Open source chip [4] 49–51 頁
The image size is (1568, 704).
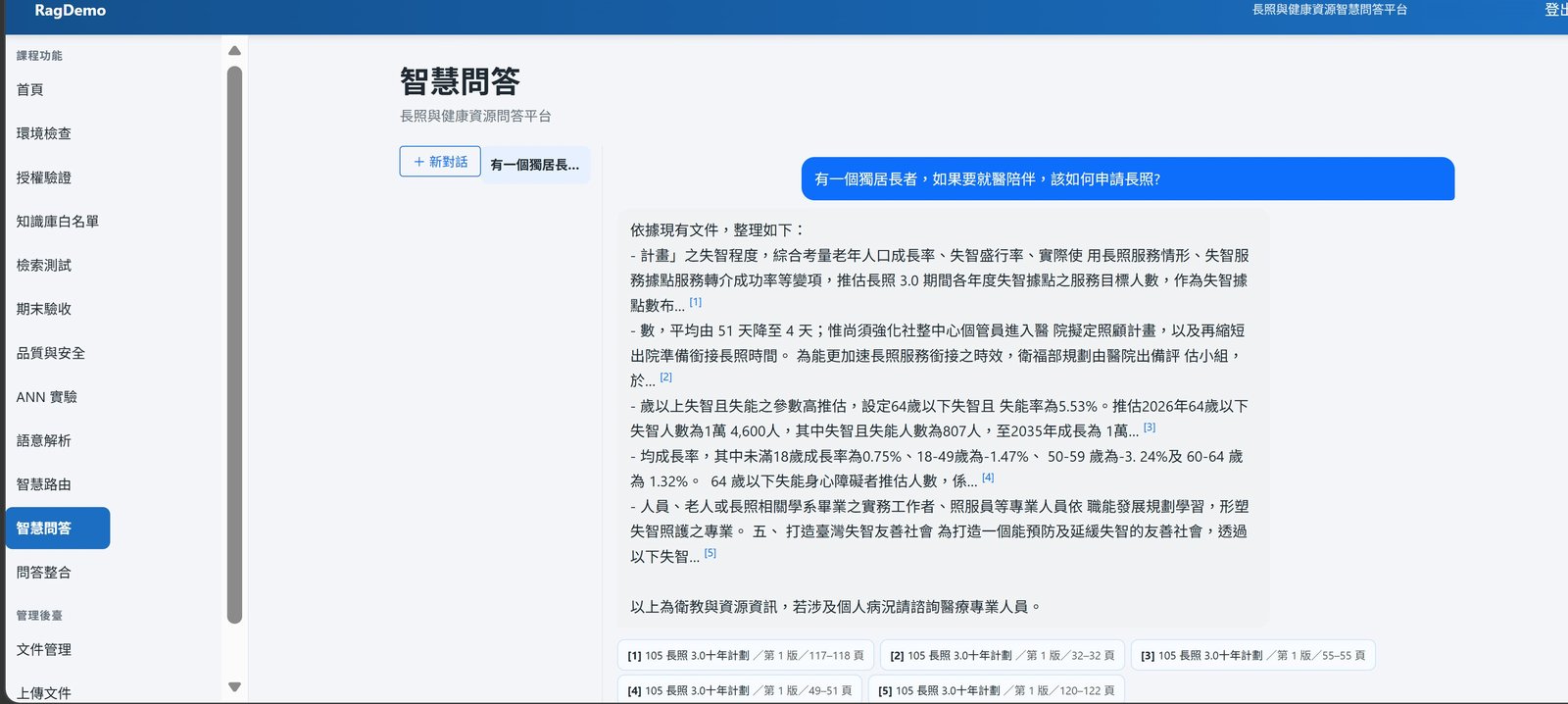tap(740, 690)
